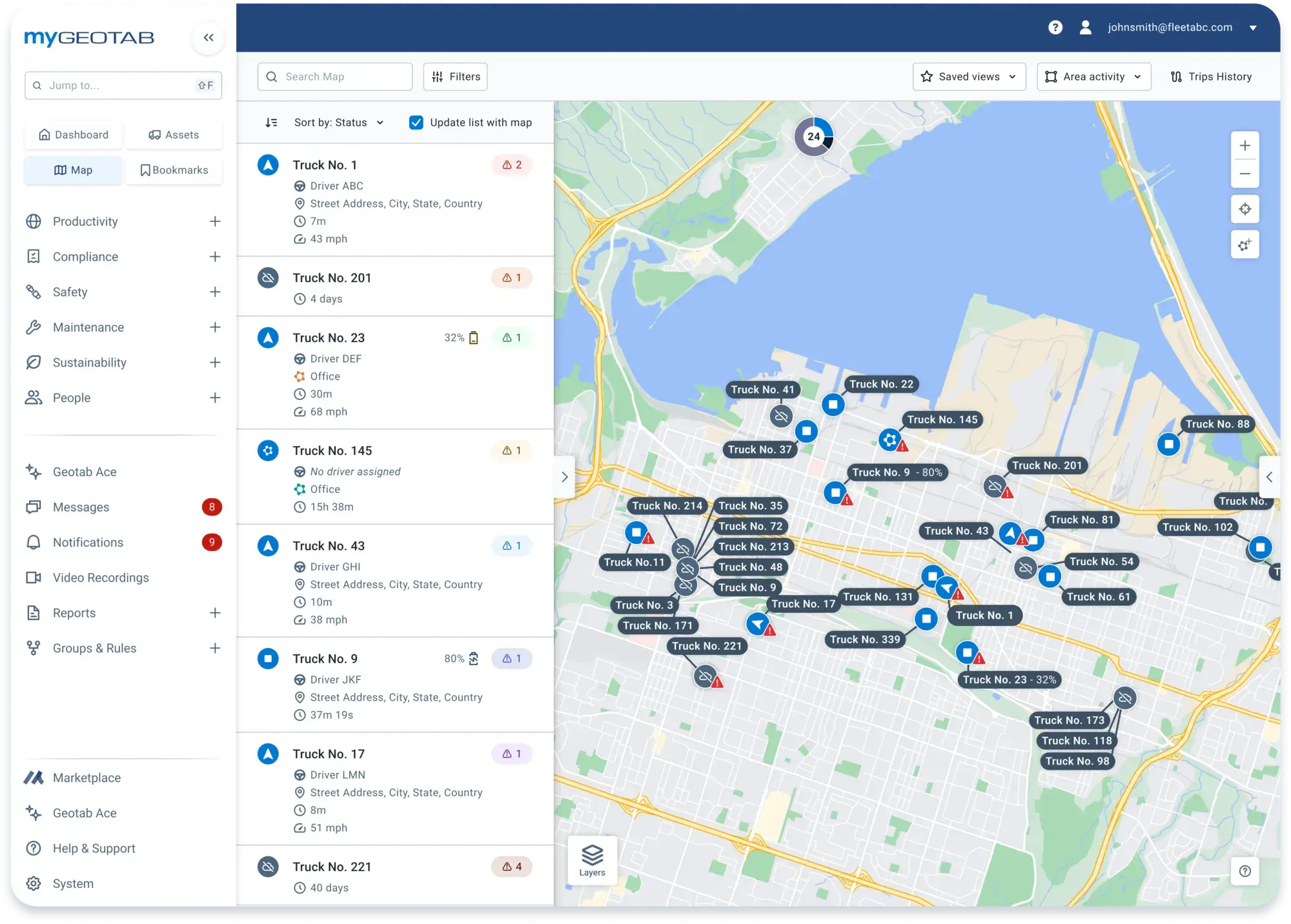Open the Video Recordings section
The image size is (1291, 924).
tap(100, 577)
